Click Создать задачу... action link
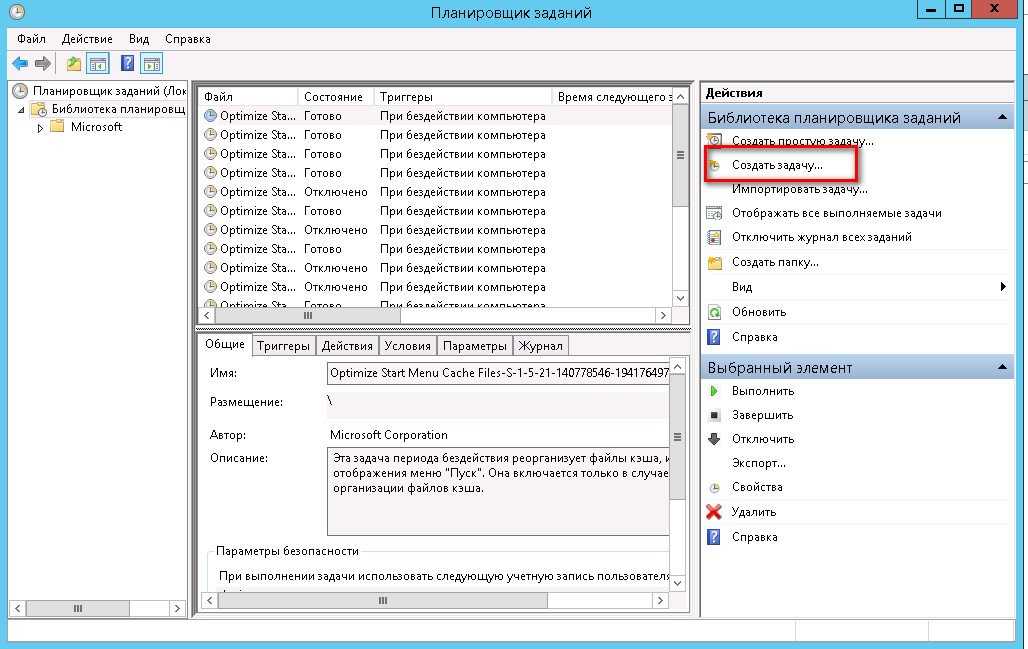 coord(777,165)
